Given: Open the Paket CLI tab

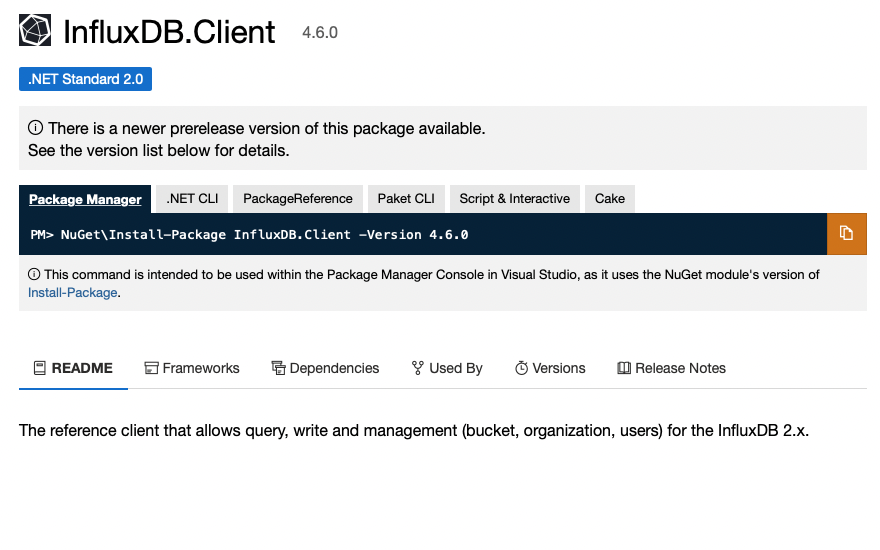Looking at the screenshot, I should click(x=406, y=199).
